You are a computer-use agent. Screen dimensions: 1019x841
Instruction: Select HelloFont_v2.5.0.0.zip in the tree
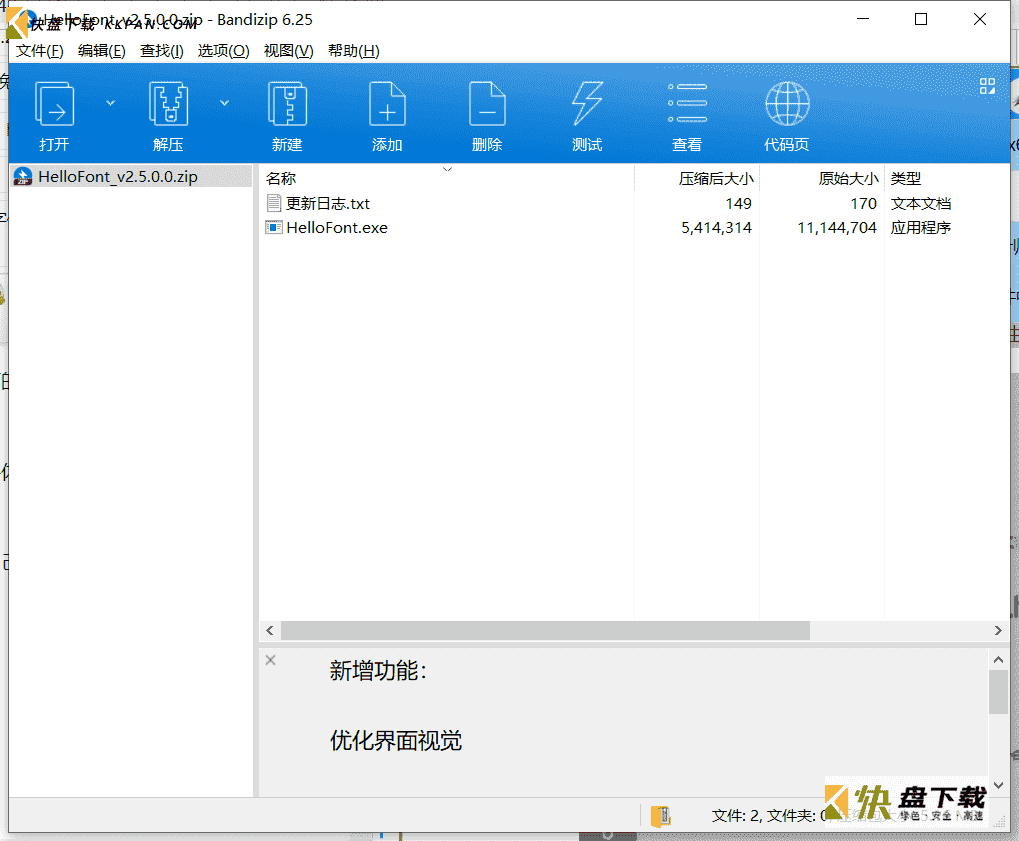click(x=131, y=176)
